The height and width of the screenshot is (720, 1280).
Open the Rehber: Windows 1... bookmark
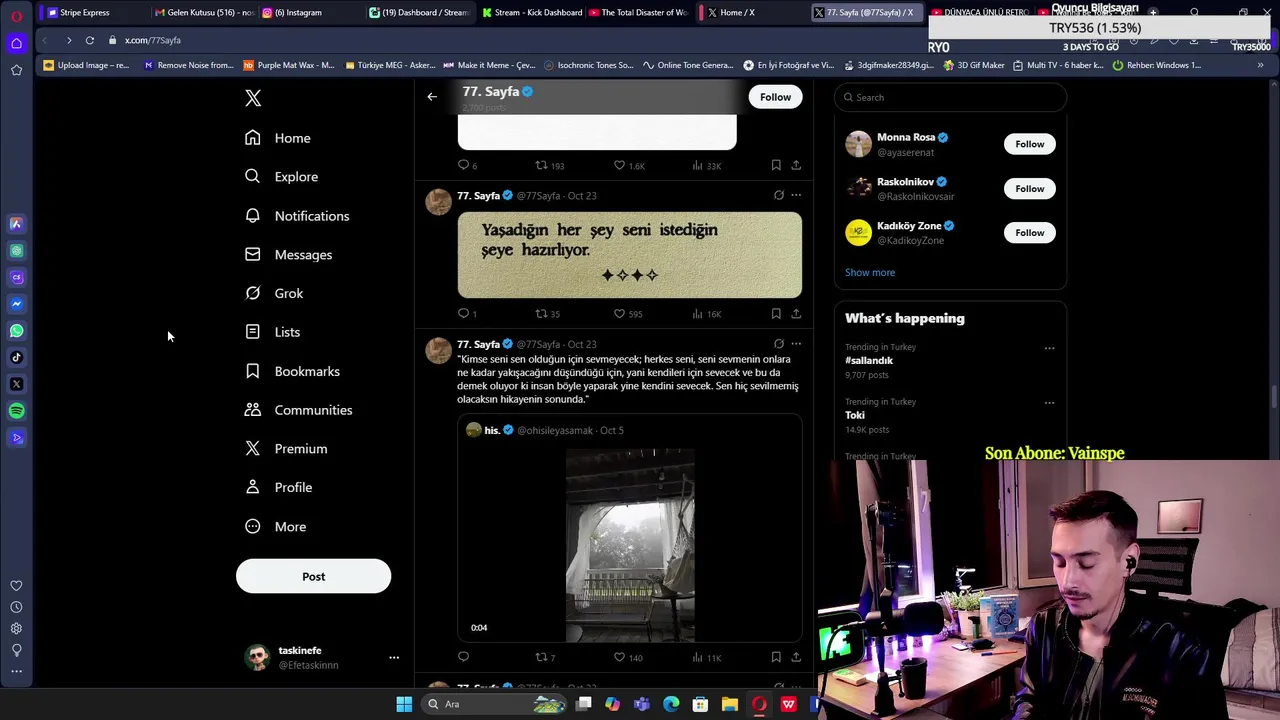coord(1156,65)
